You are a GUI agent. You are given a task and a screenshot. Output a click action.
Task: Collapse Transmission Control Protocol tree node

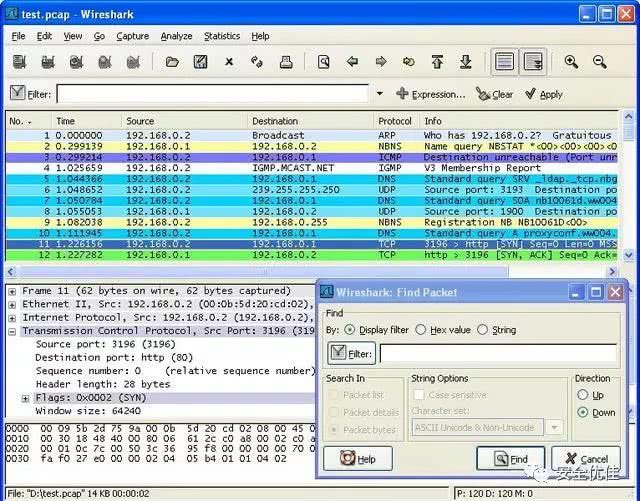click(x=12, y=332)
